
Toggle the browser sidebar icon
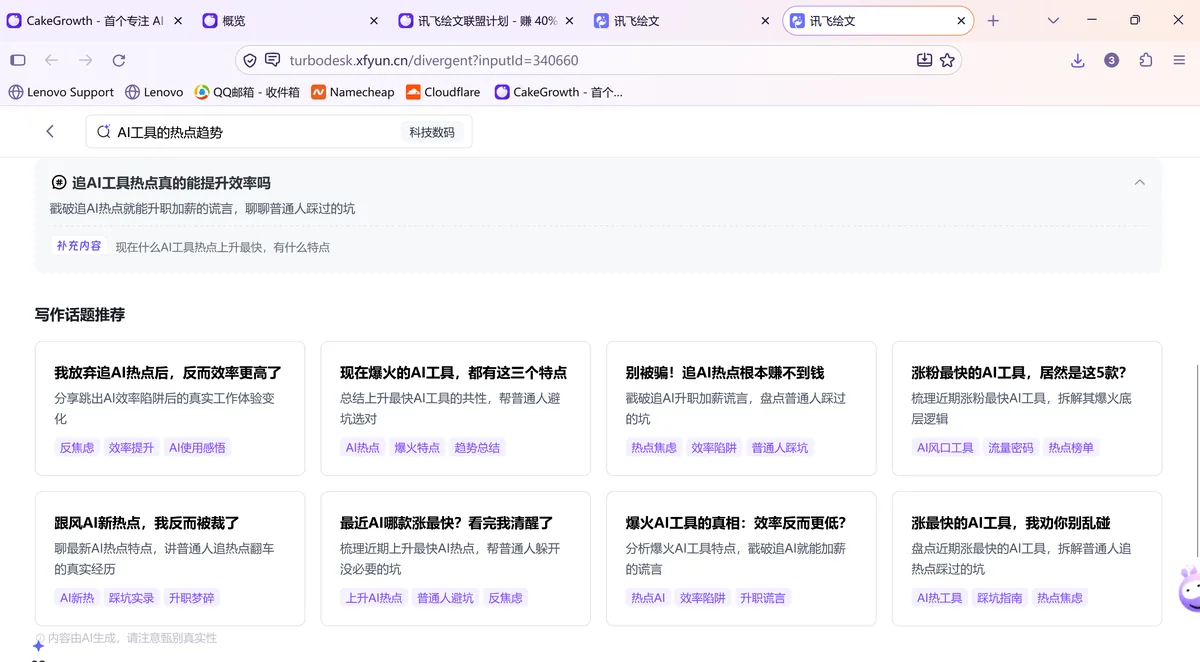(x=18, y=60)
